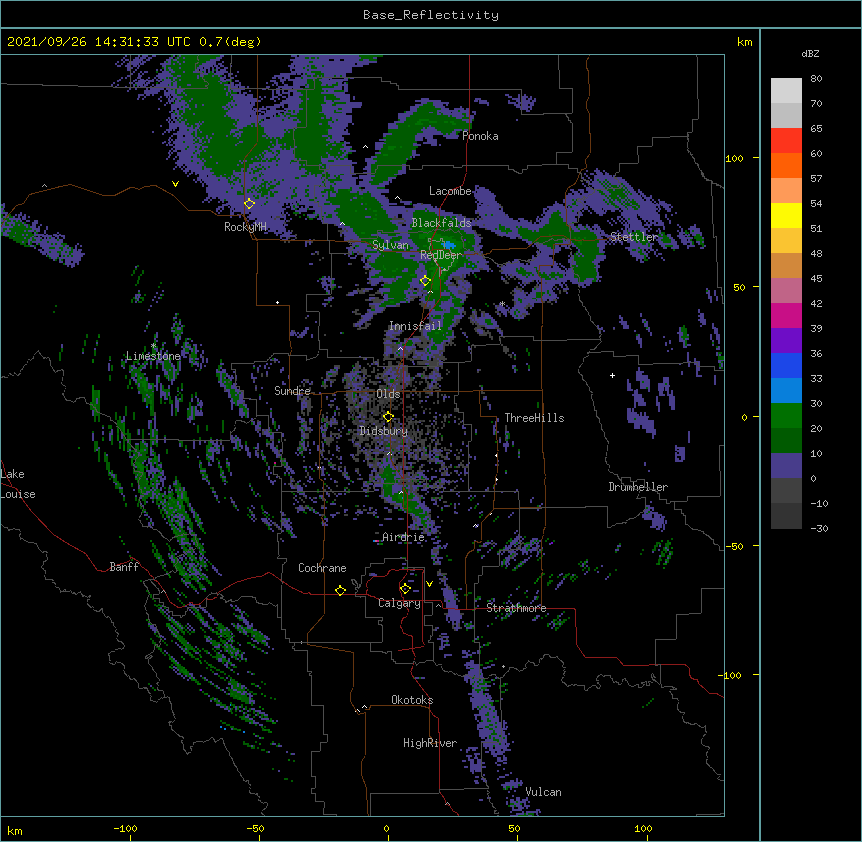Click the blue echo cell above RedDeer
This screenshot has height=842, width=862.
pos(449,245)
